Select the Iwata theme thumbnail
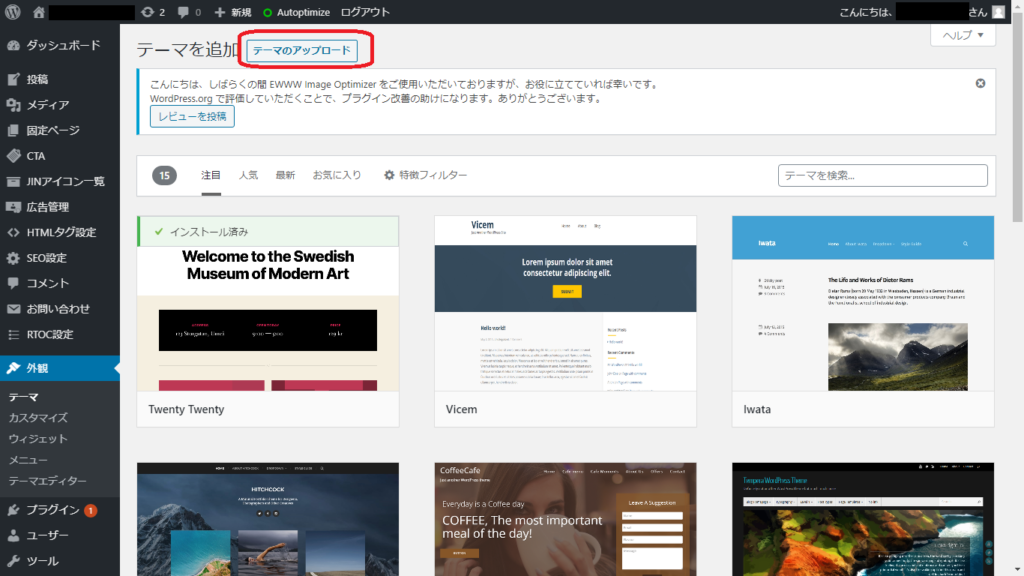 coord(863,304)
